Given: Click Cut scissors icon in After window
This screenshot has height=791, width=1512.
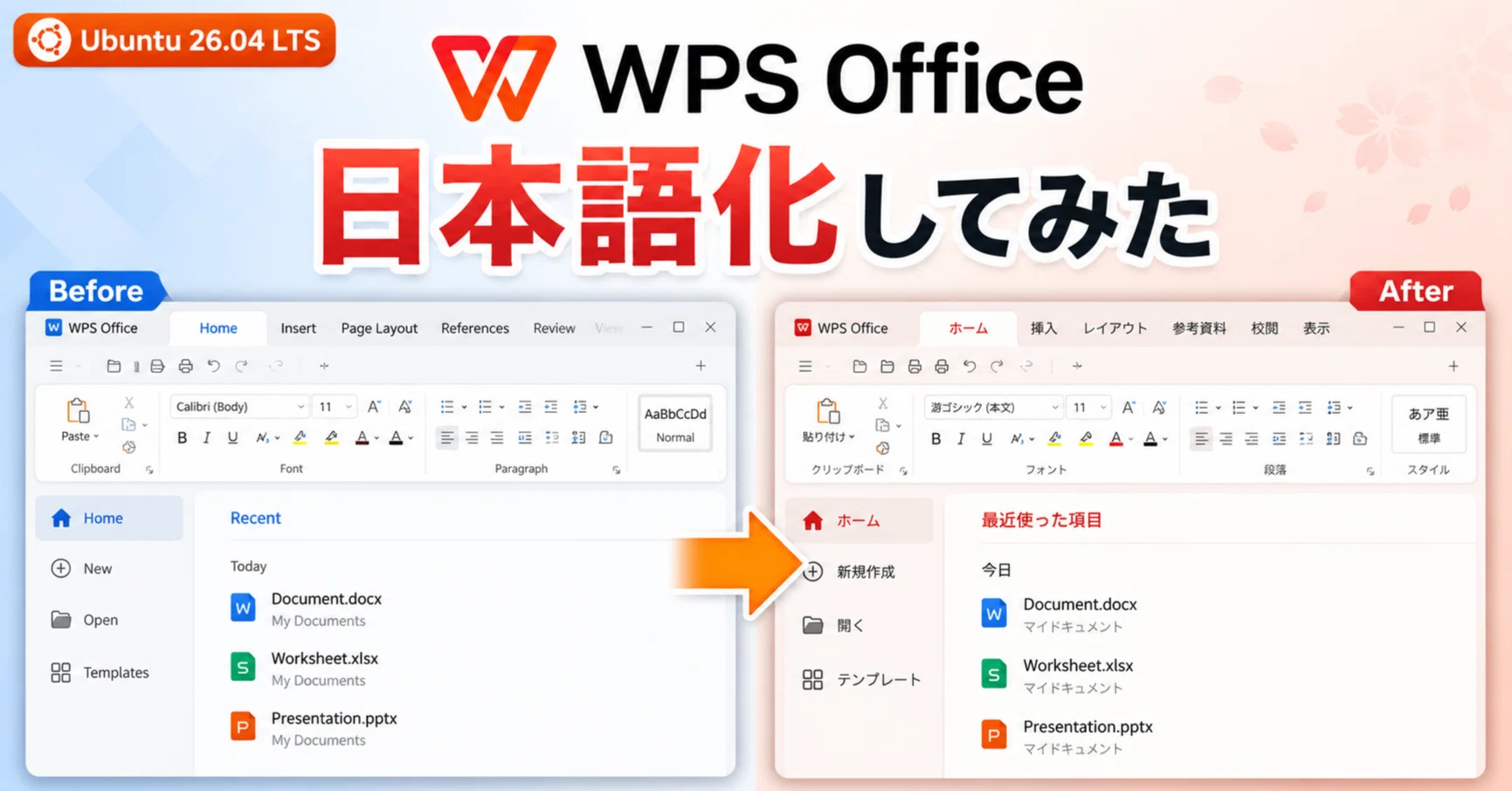Looking at the screenshot, I should tap(883, 403).
